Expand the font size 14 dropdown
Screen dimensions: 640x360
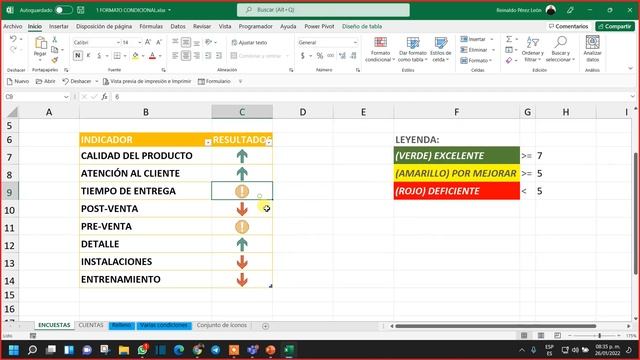click(140, 42)
